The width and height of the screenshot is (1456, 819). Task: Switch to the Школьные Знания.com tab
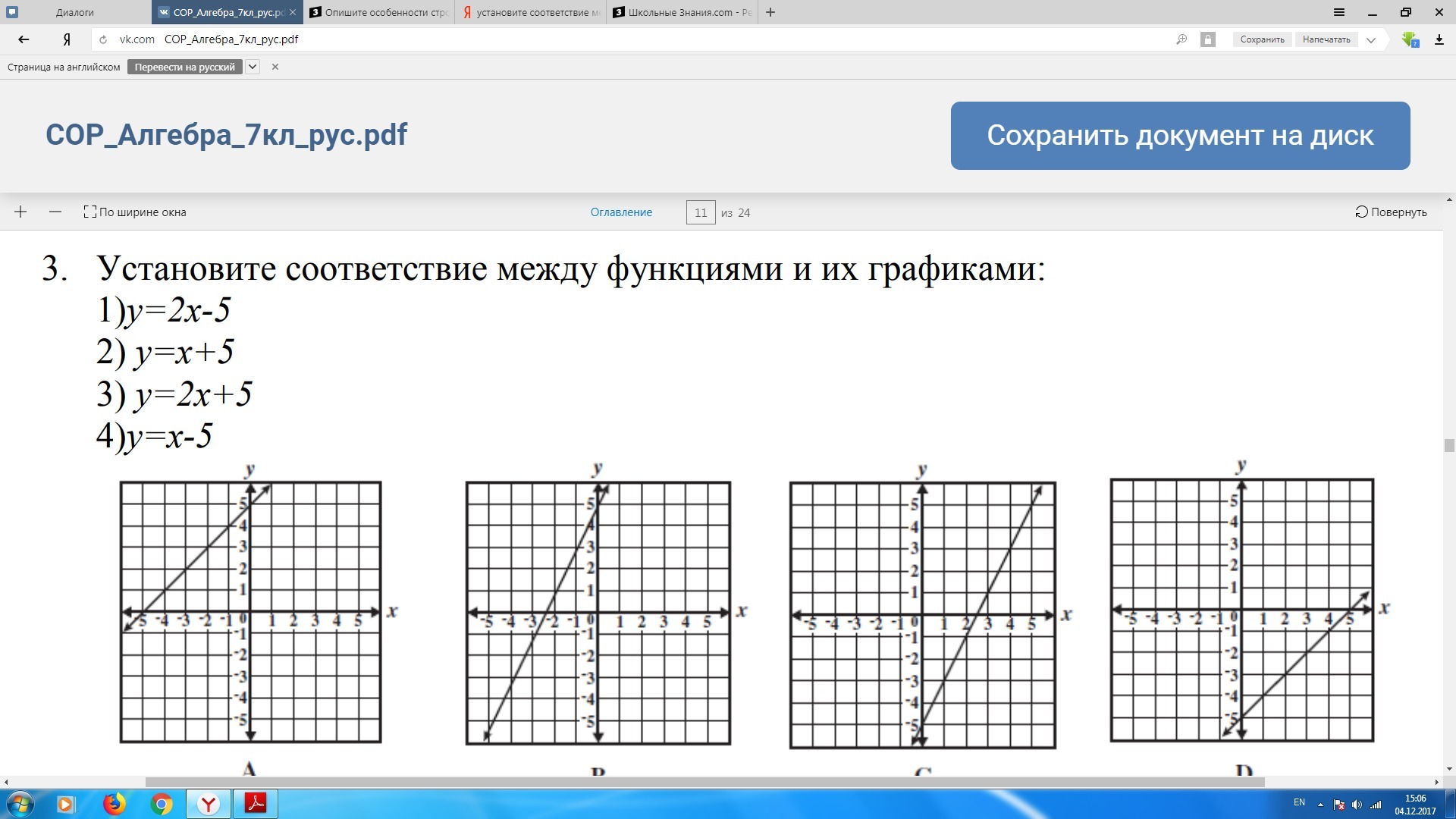point(677,12)
